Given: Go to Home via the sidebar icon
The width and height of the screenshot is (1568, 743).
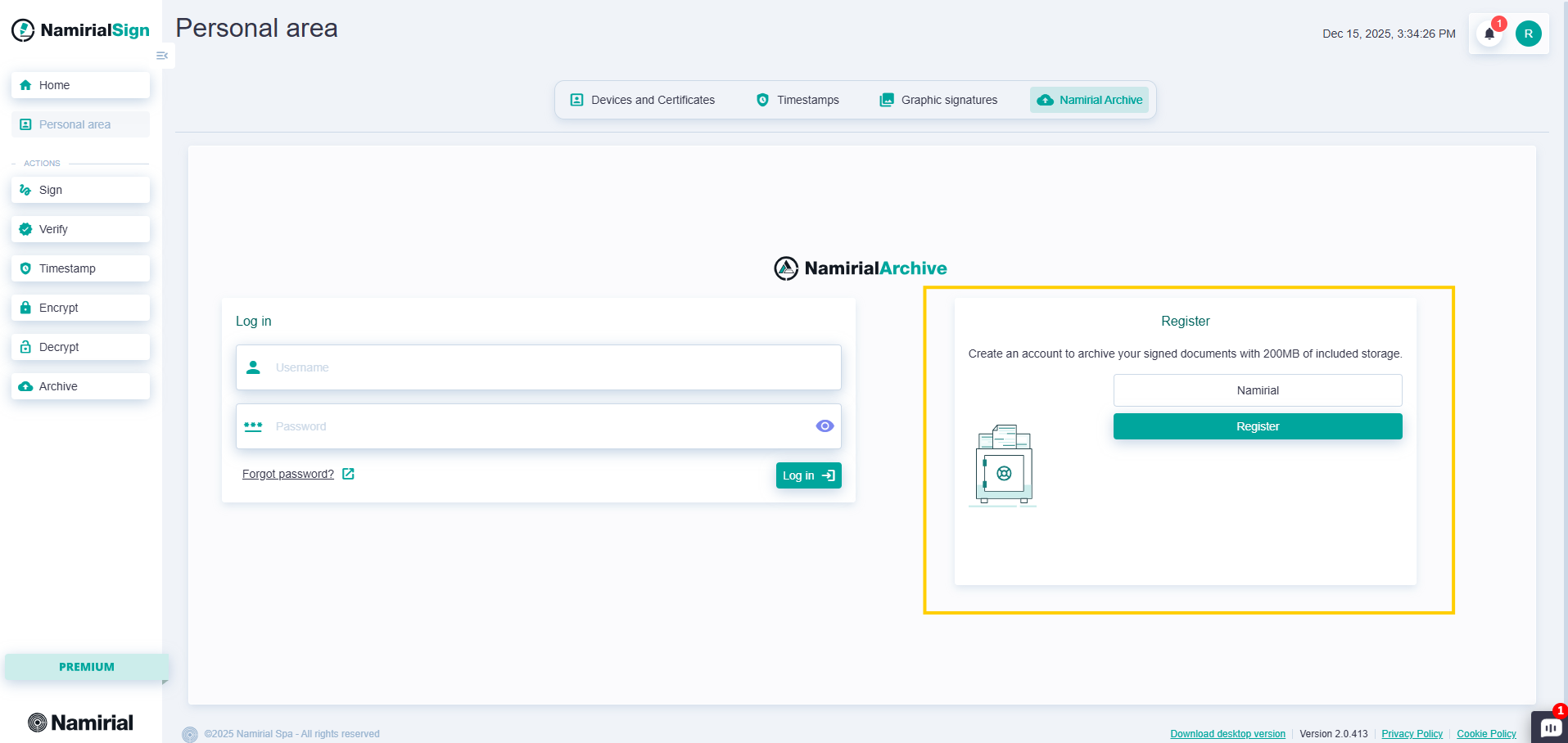Looking at the screenshot, I should 79,84.
